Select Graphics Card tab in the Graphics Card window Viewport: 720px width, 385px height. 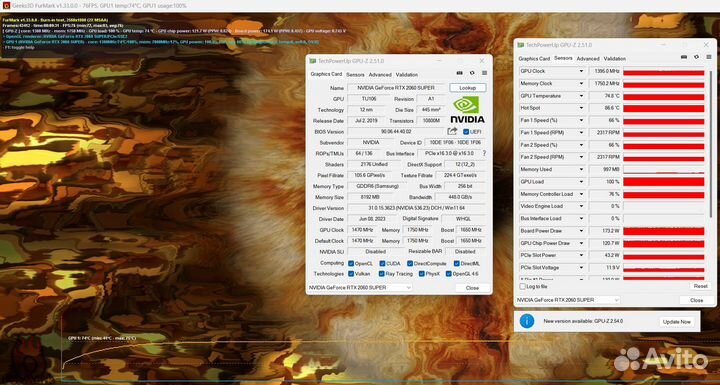tap(326, 74)
